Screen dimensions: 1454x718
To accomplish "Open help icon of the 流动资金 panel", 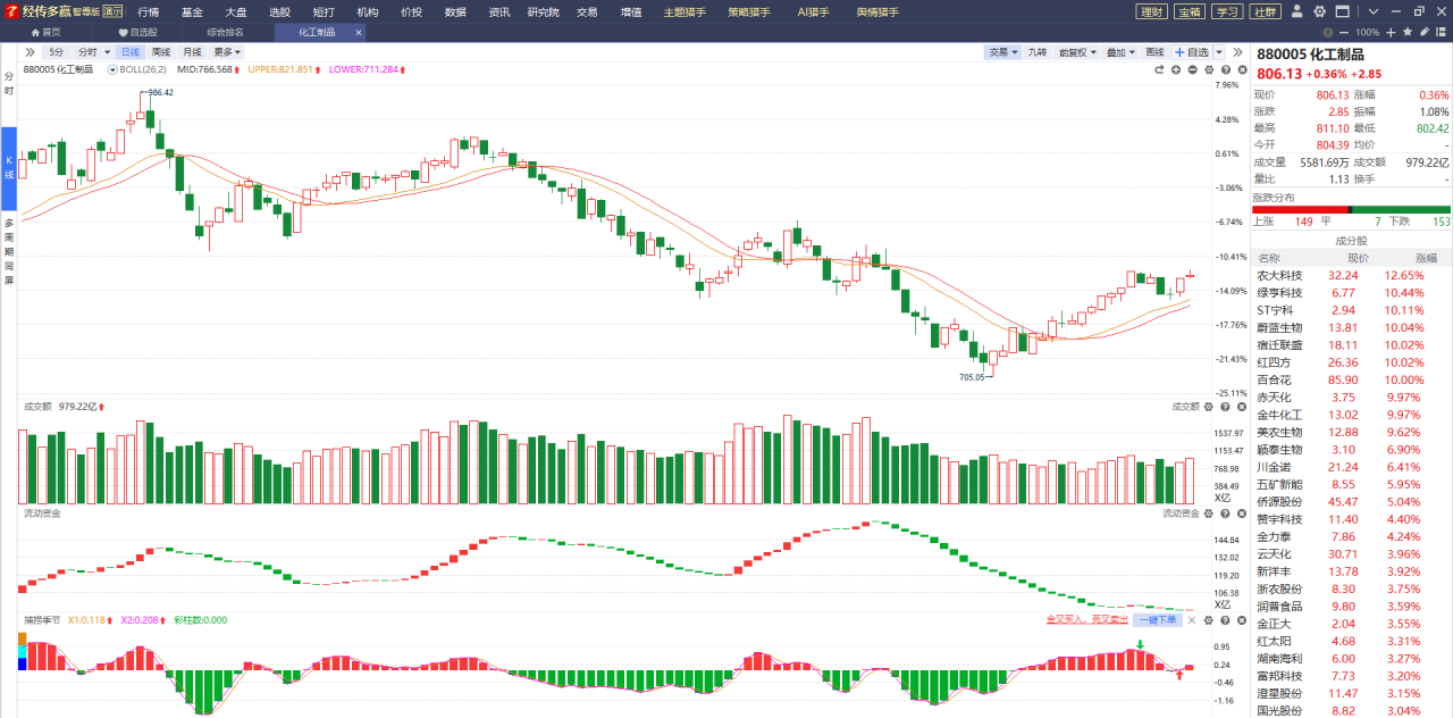I will point(1224,513).
